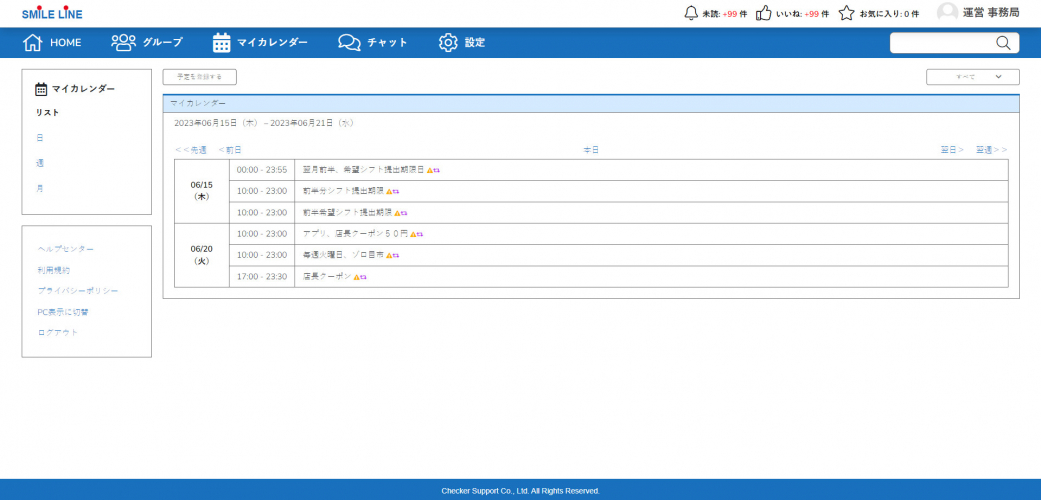This screenshot has width=1041, height=500.
Task: Open チャット speech bubble icon
Action: coord(349,42)
